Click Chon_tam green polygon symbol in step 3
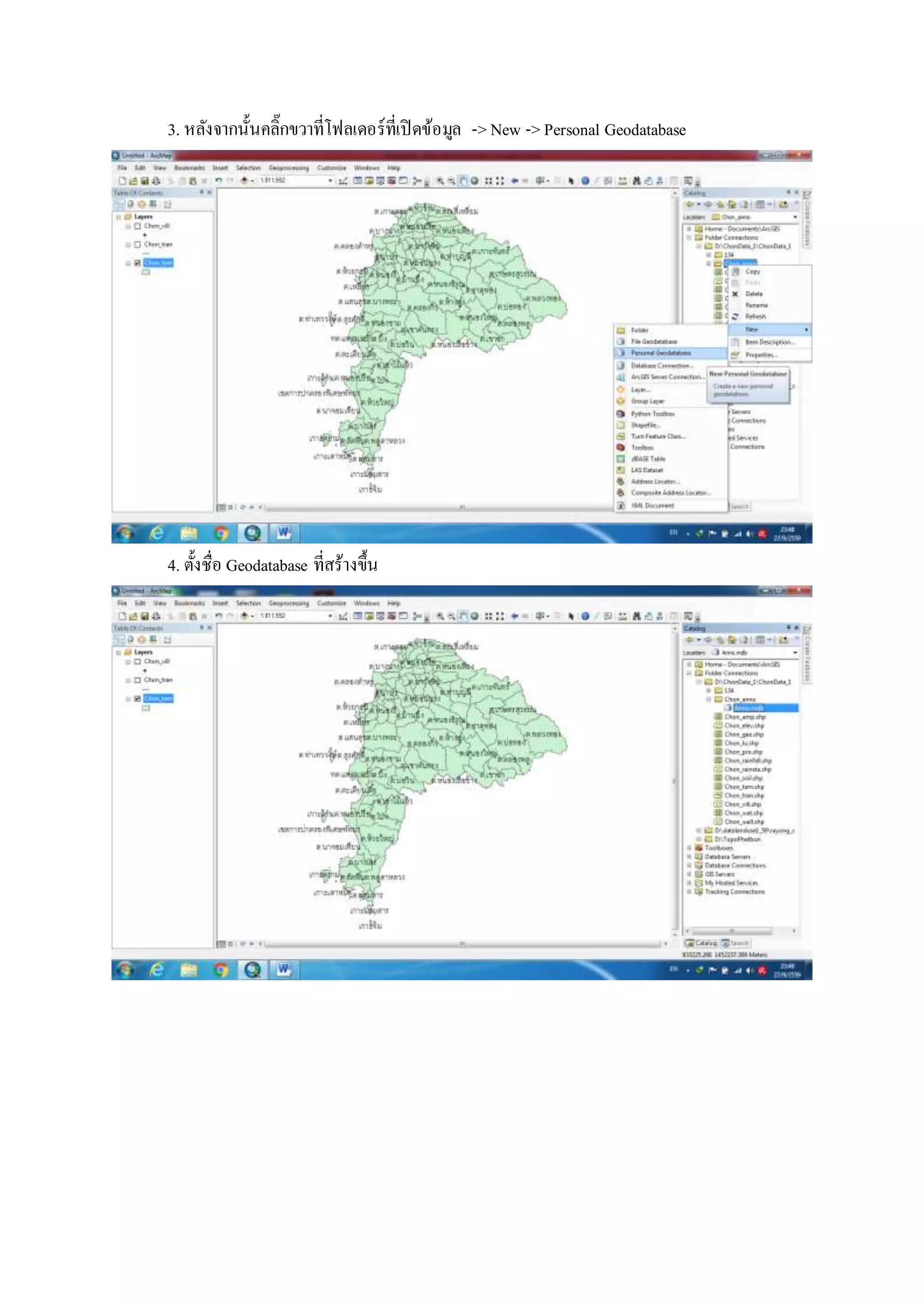 (146, 273)
